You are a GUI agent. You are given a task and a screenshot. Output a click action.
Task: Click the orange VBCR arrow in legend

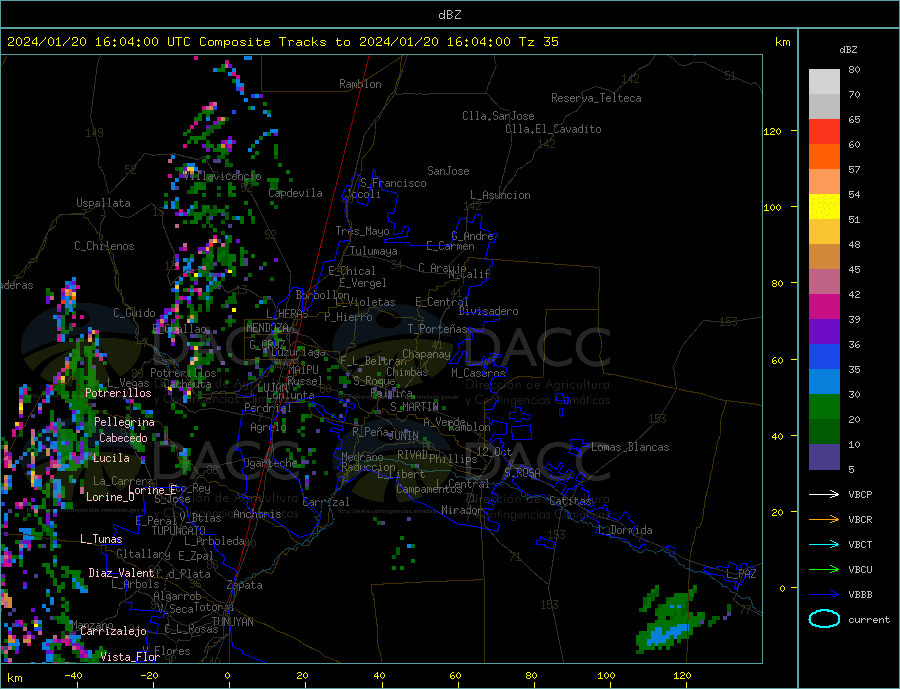[x=824, y=520]
